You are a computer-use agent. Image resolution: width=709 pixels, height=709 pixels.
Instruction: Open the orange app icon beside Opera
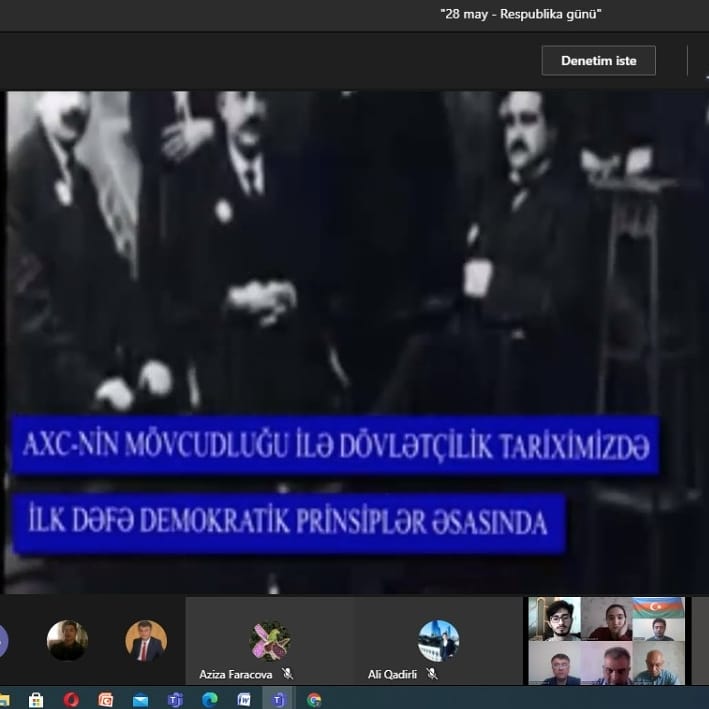[x=106, y=699]
